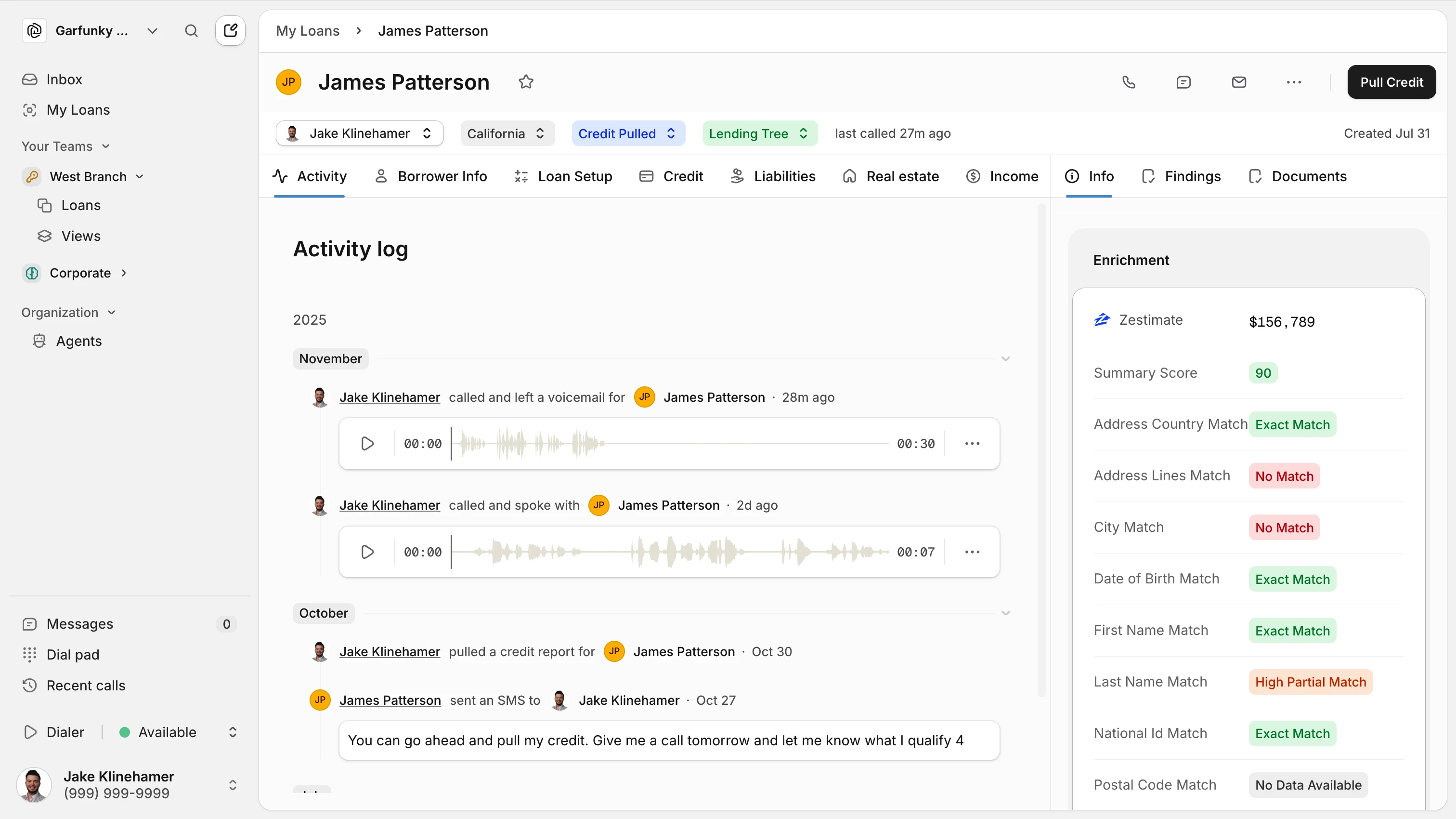Click the phone call icon in header

(1128, 82)
